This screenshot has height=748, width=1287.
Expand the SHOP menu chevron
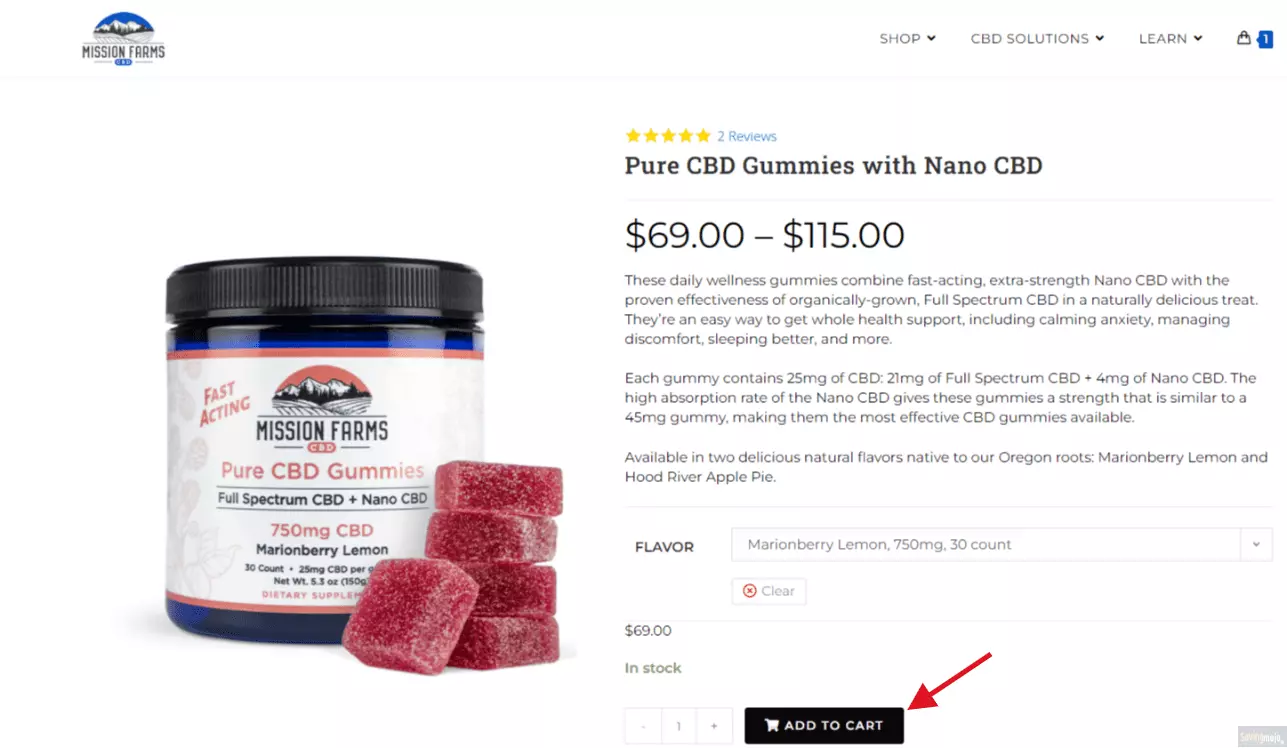coord(931,39)
